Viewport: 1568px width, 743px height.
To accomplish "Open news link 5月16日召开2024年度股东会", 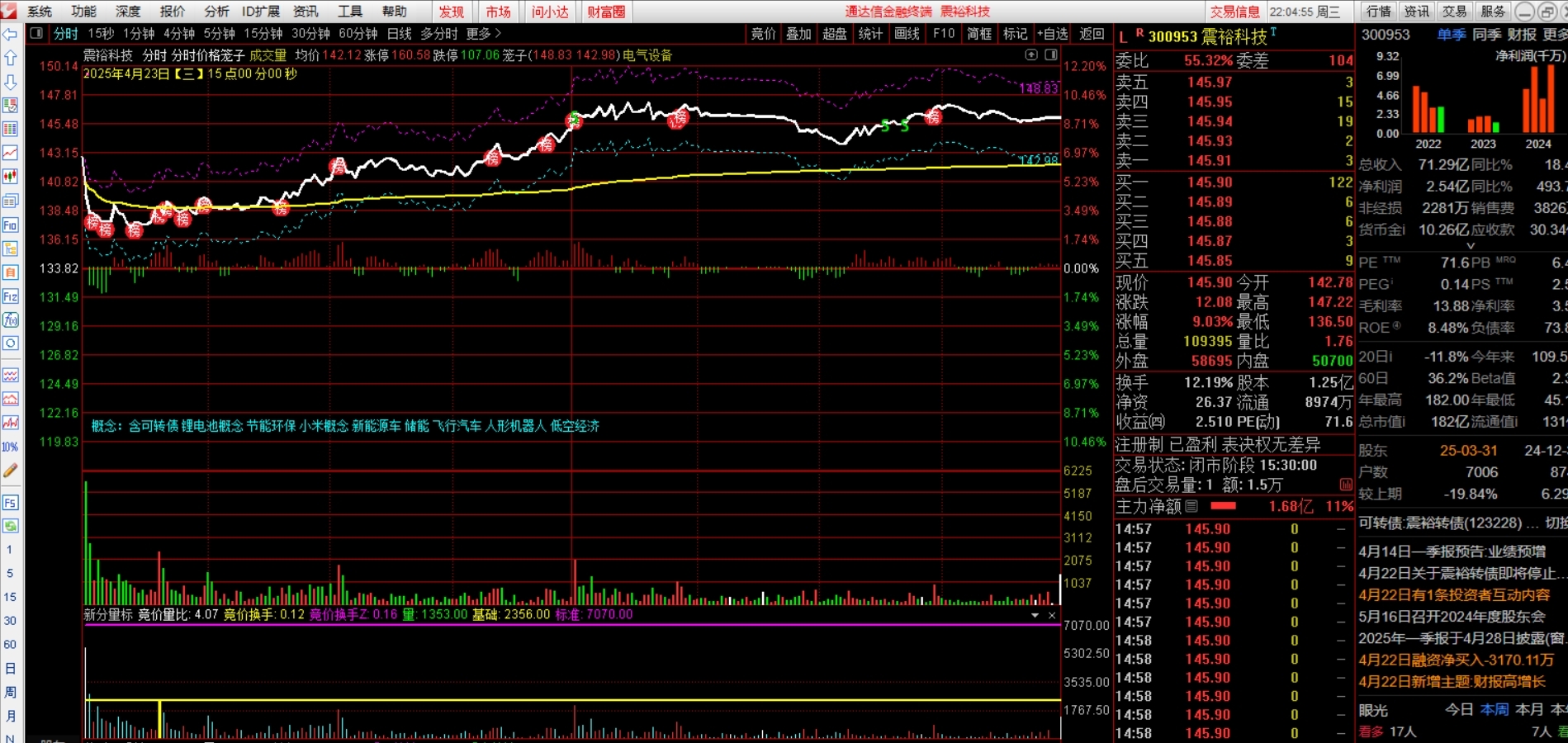I will [1452, 617].
